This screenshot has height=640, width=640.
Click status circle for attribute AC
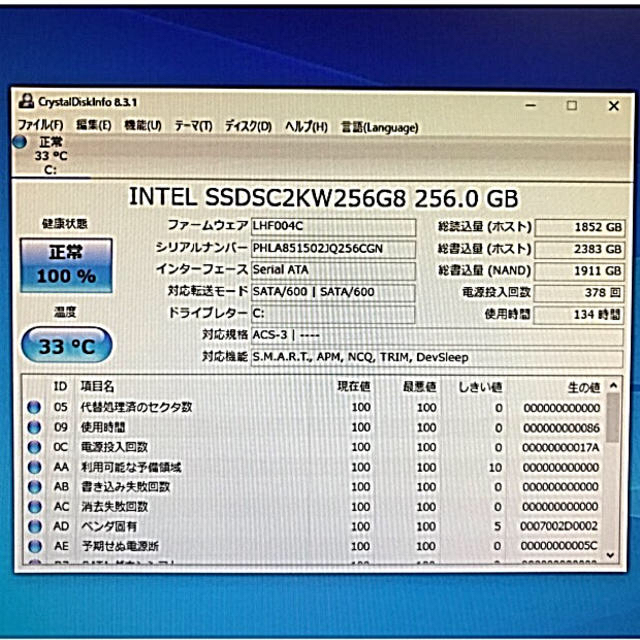[x=34, y=507]
